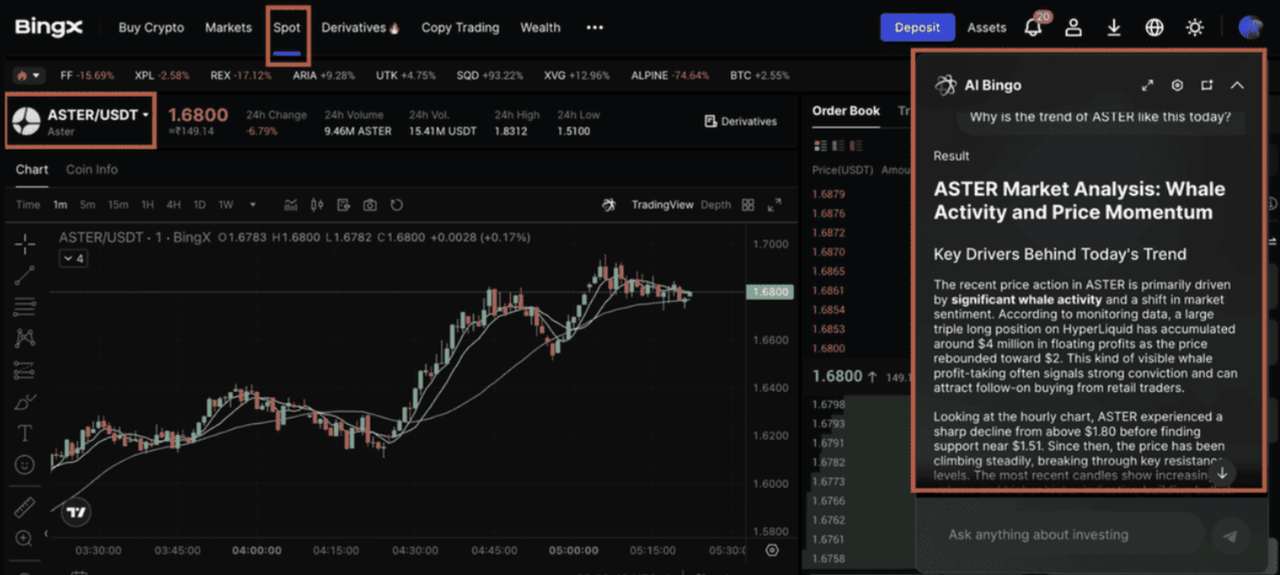Toggle light theme with sun icon
The image size is (1280, 575).
click(1194, 28)
